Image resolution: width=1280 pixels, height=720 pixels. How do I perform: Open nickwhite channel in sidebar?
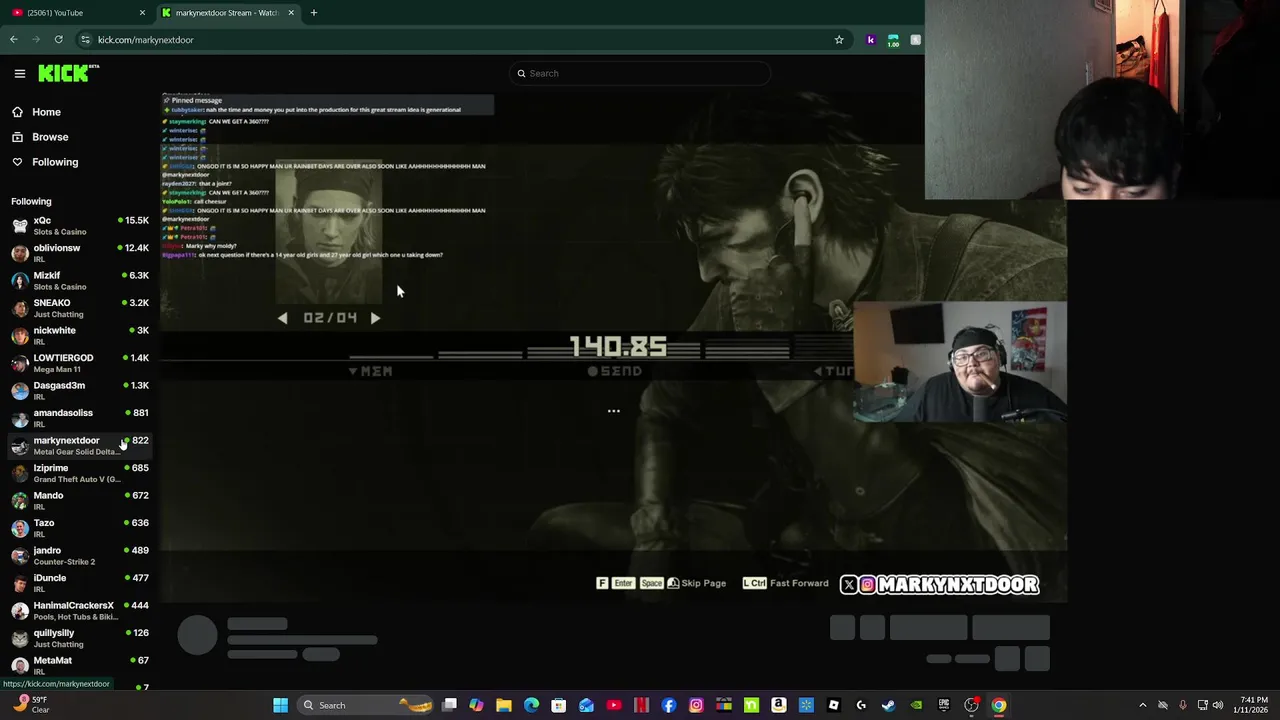(80, 335)
